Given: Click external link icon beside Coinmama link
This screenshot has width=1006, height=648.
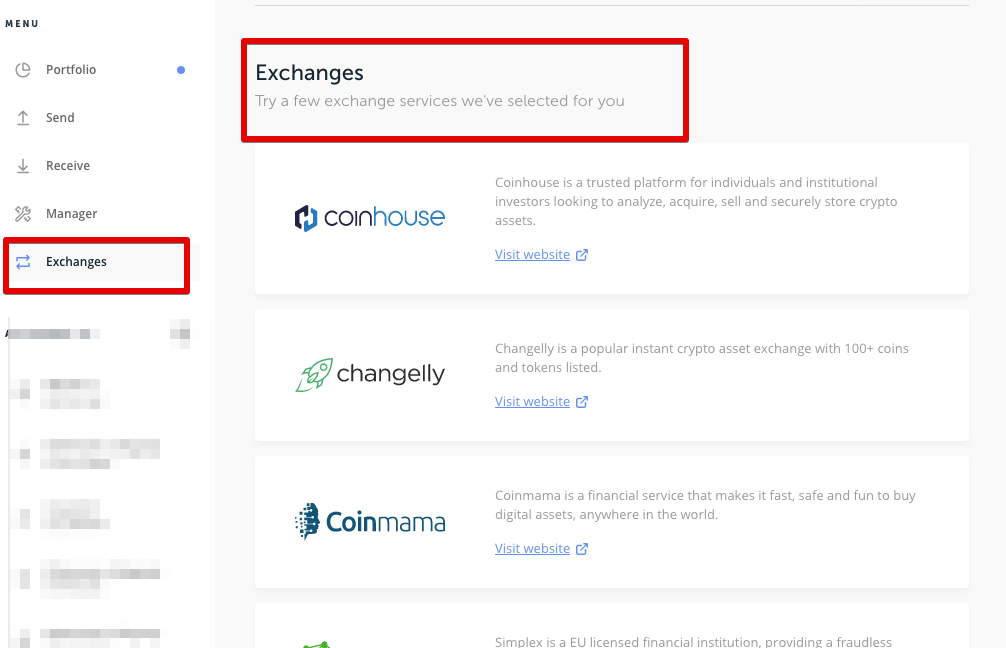Looking at the screenshot, I should [x=582, y=549].
